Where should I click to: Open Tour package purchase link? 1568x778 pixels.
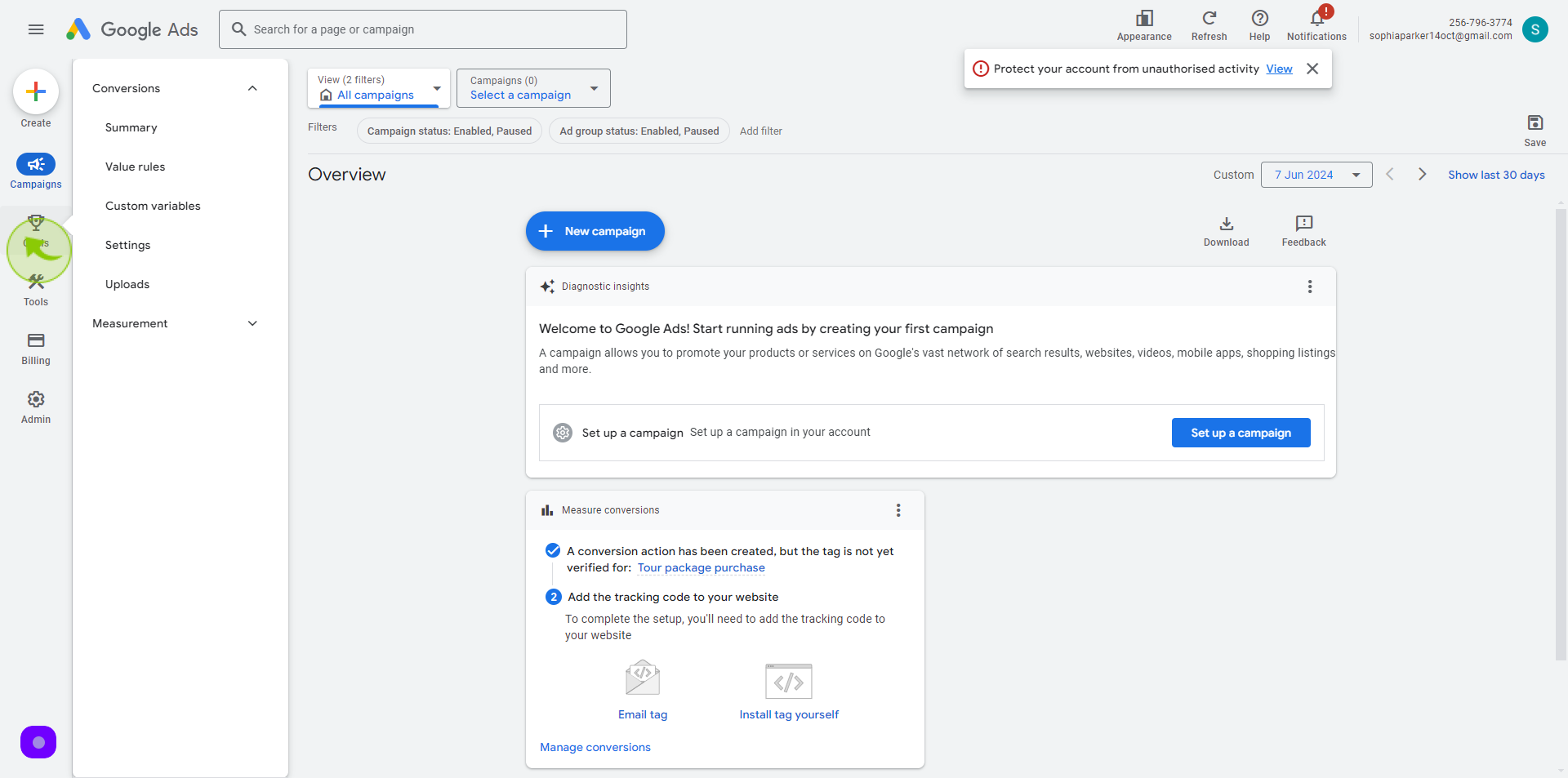pyautogui.click(x=702, y=567)
